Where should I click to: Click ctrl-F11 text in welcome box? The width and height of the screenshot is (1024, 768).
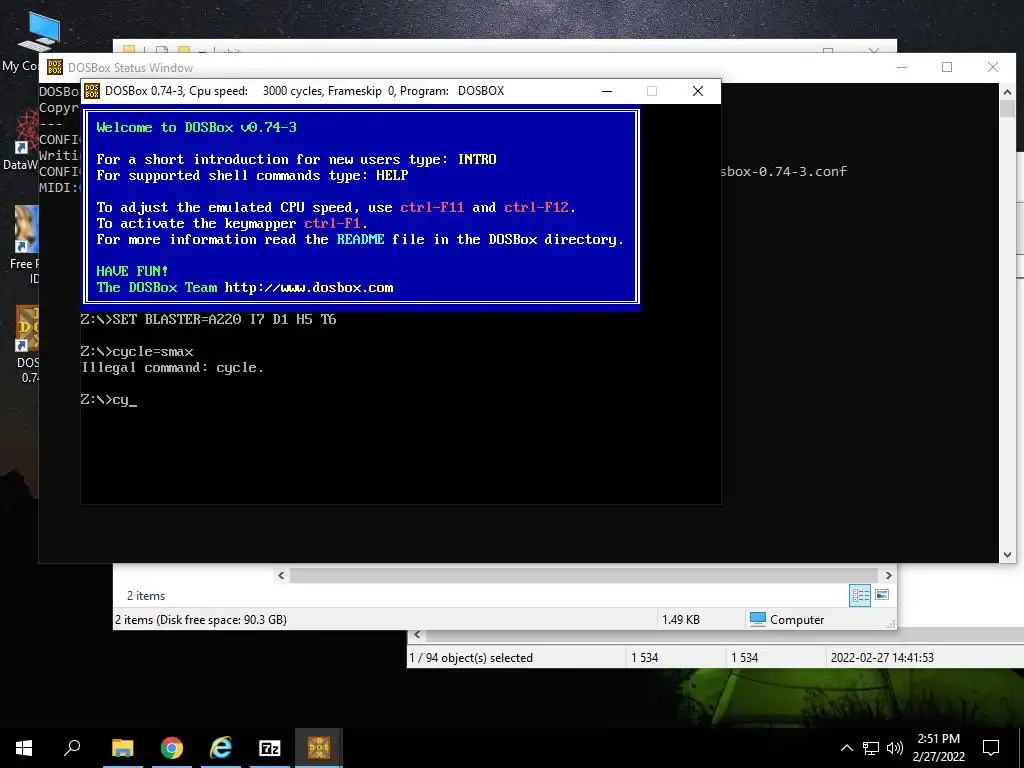432,207
